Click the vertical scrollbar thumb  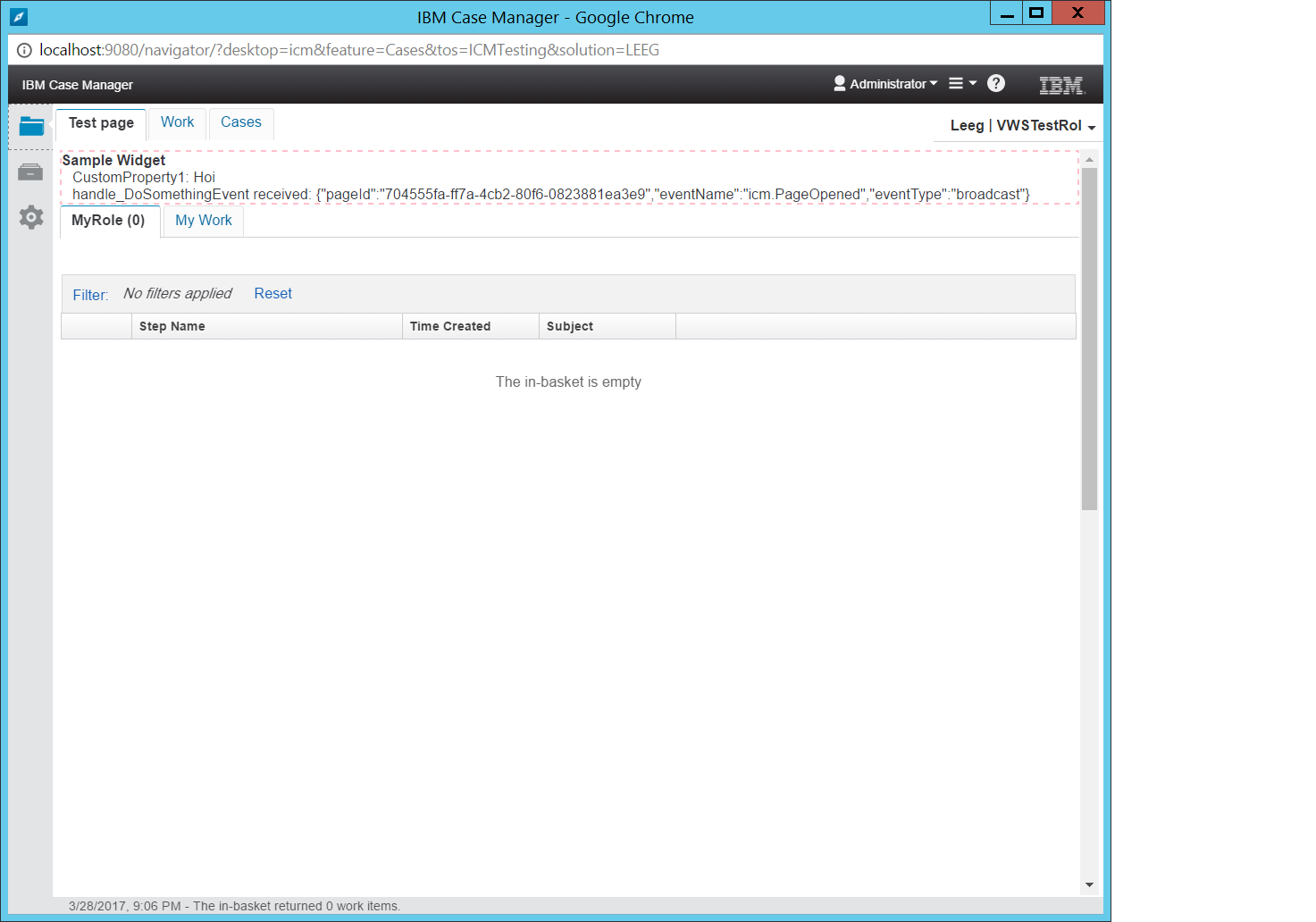tap(1089, 339)
